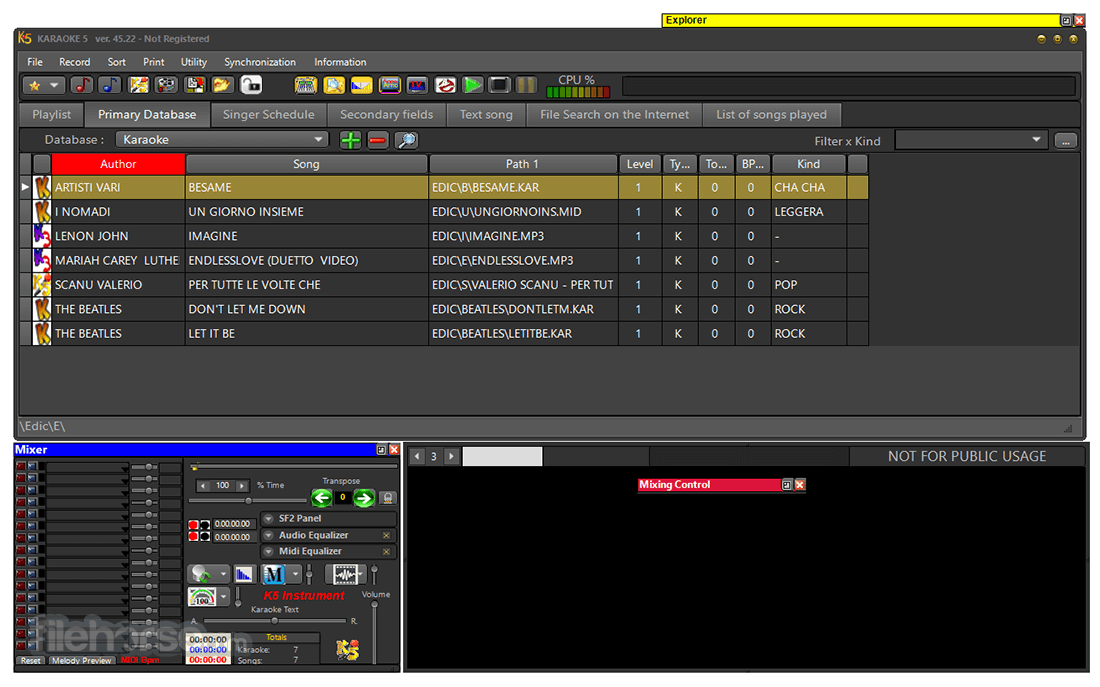Open the File menu
Viewport: 1100px width, 687px height.
35,62
